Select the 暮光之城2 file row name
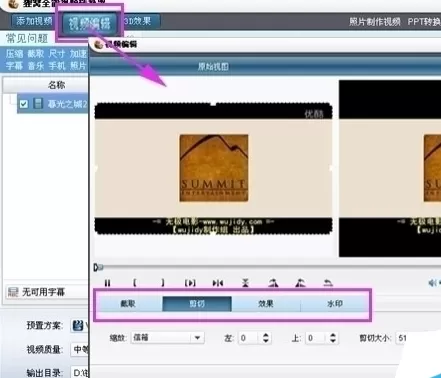 coord(67,104)
